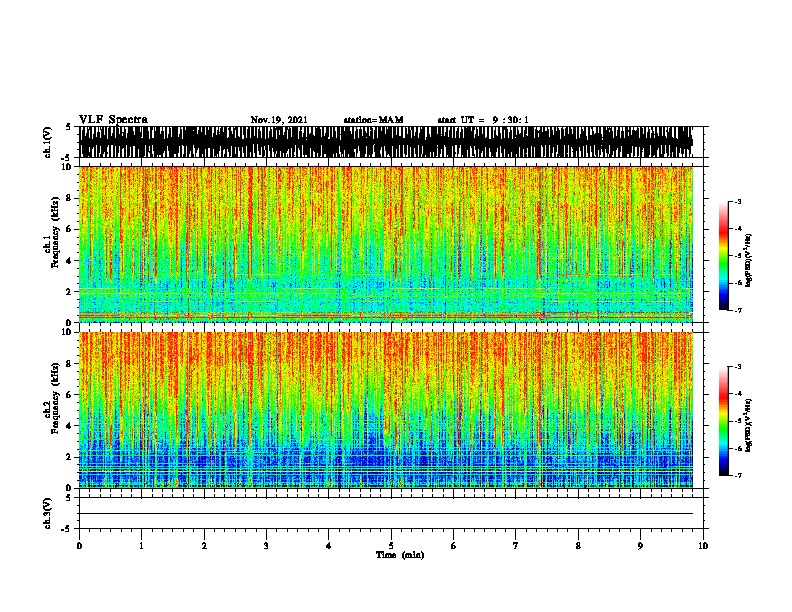Click the ch.1 spectrogram panel
The width and height of the screenshot is (792, 612).
[x=386, y=244]
